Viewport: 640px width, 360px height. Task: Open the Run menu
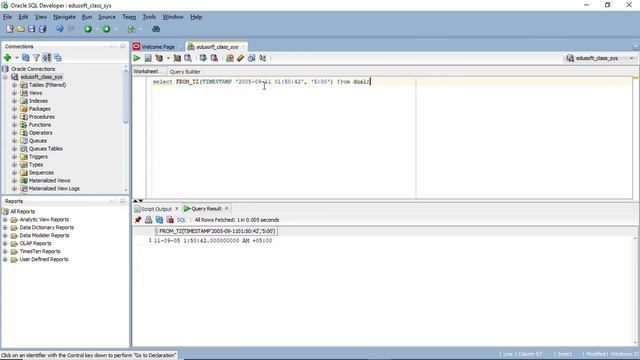click(87, 17)
